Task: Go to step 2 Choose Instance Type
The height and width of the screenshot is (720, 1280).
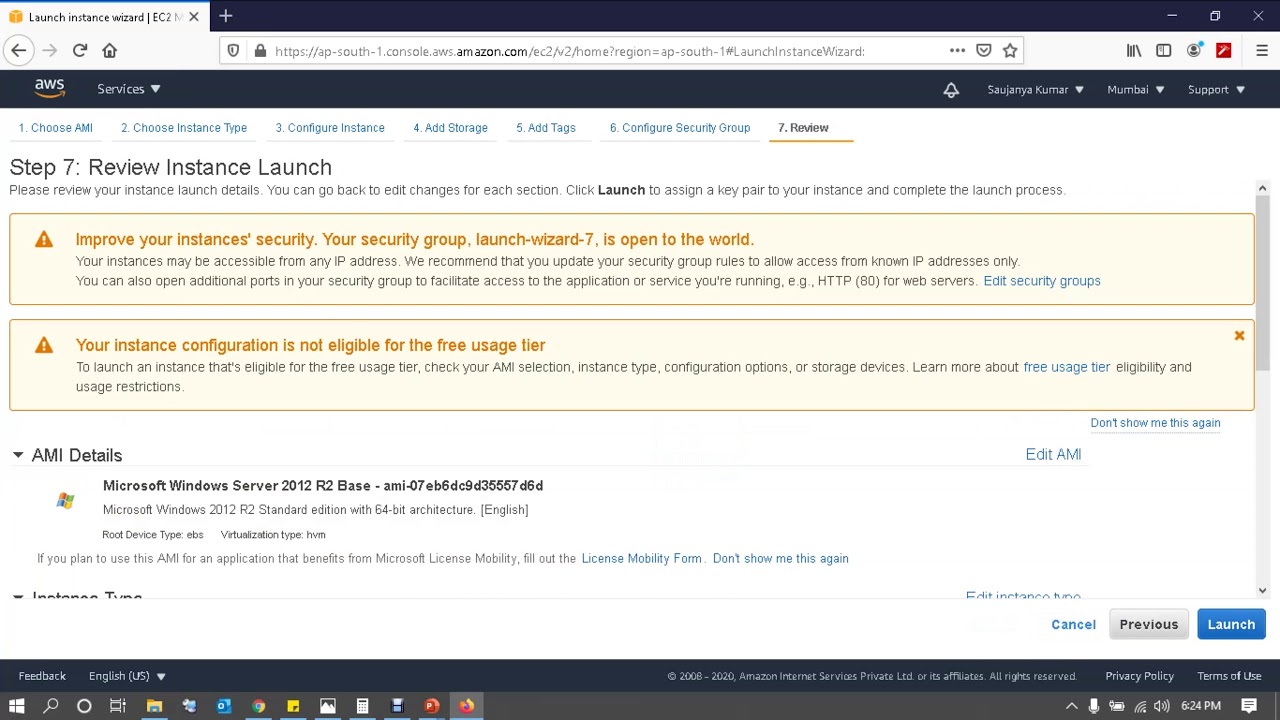Action: (x=184, y=128)
